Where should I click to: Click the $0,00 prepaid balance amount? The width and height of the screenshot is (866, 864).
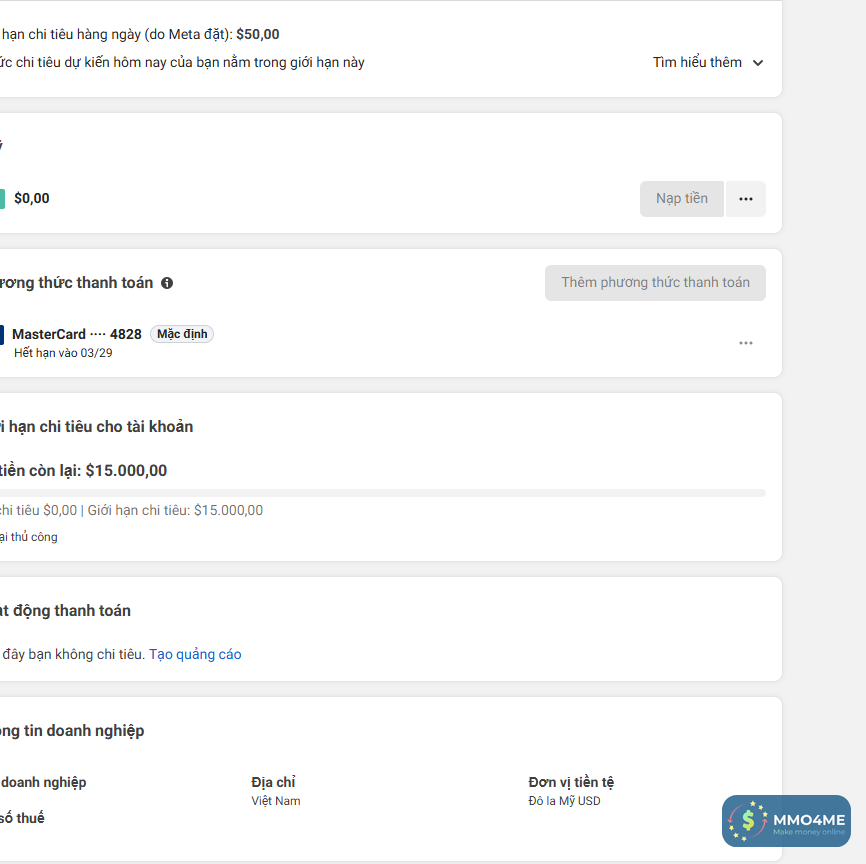[x=32, y=199]
